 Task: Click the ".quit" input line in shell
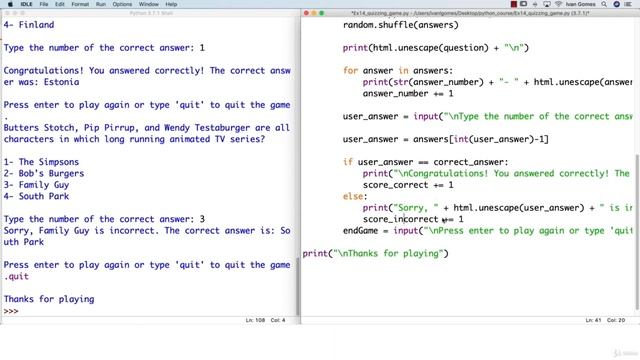click(16, 276)
